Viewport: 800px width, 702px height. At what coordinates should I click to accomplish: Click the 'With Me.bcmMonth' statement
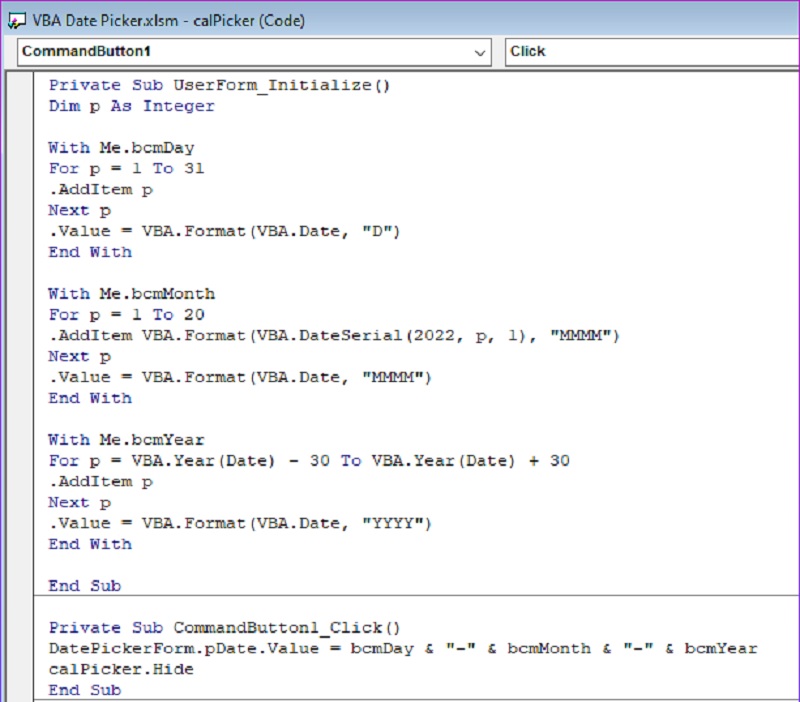(131, 294)
